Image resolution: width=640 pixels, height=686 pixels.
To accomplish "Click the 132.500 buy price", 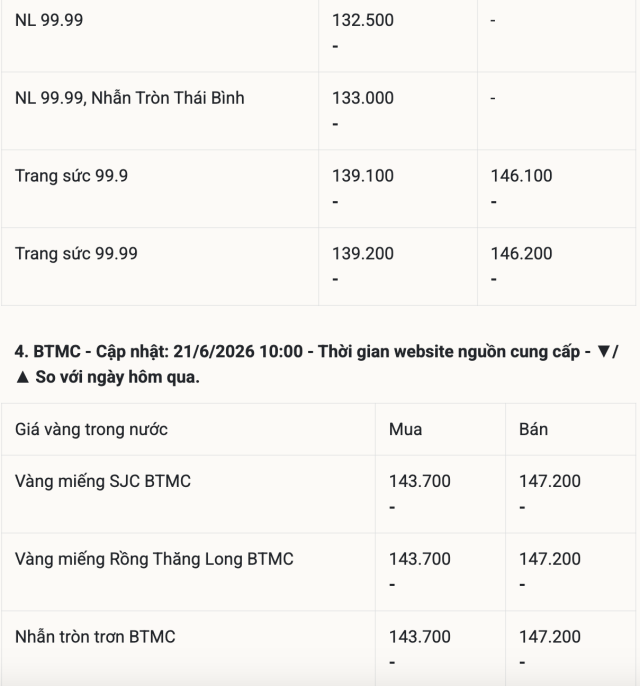I will tap(363, 20).
